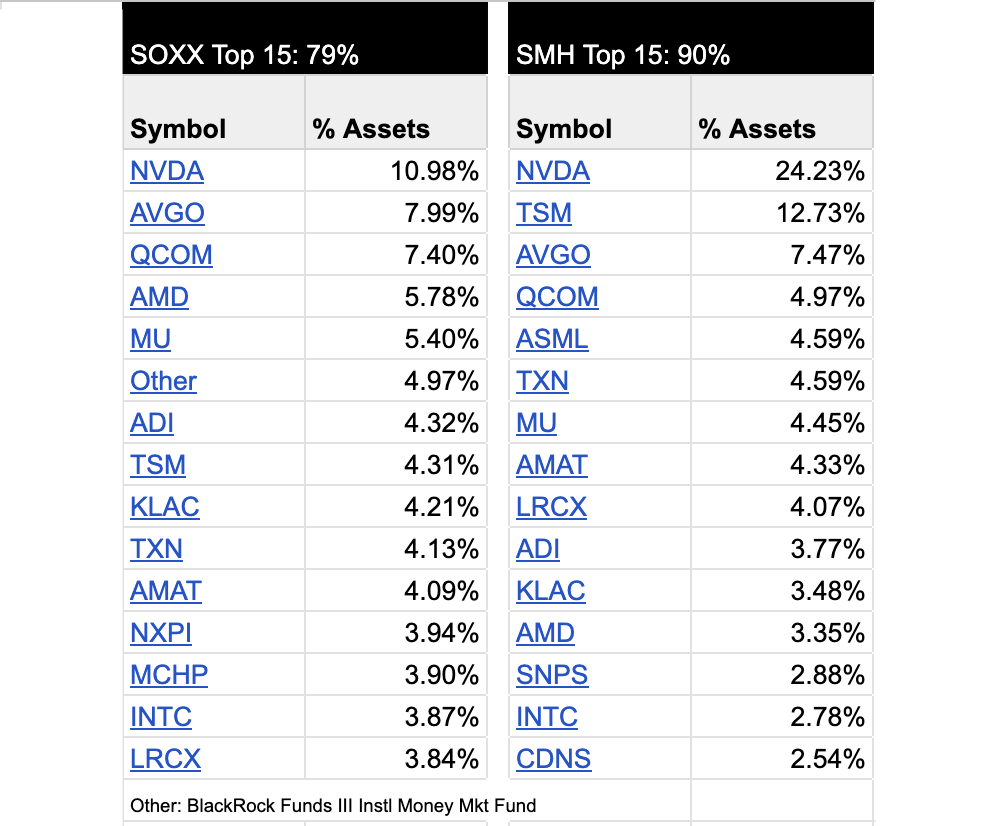Open the AVGO link under SOXX holdings
This screenshot has width=992, height=826.
(x=166, y=212)
